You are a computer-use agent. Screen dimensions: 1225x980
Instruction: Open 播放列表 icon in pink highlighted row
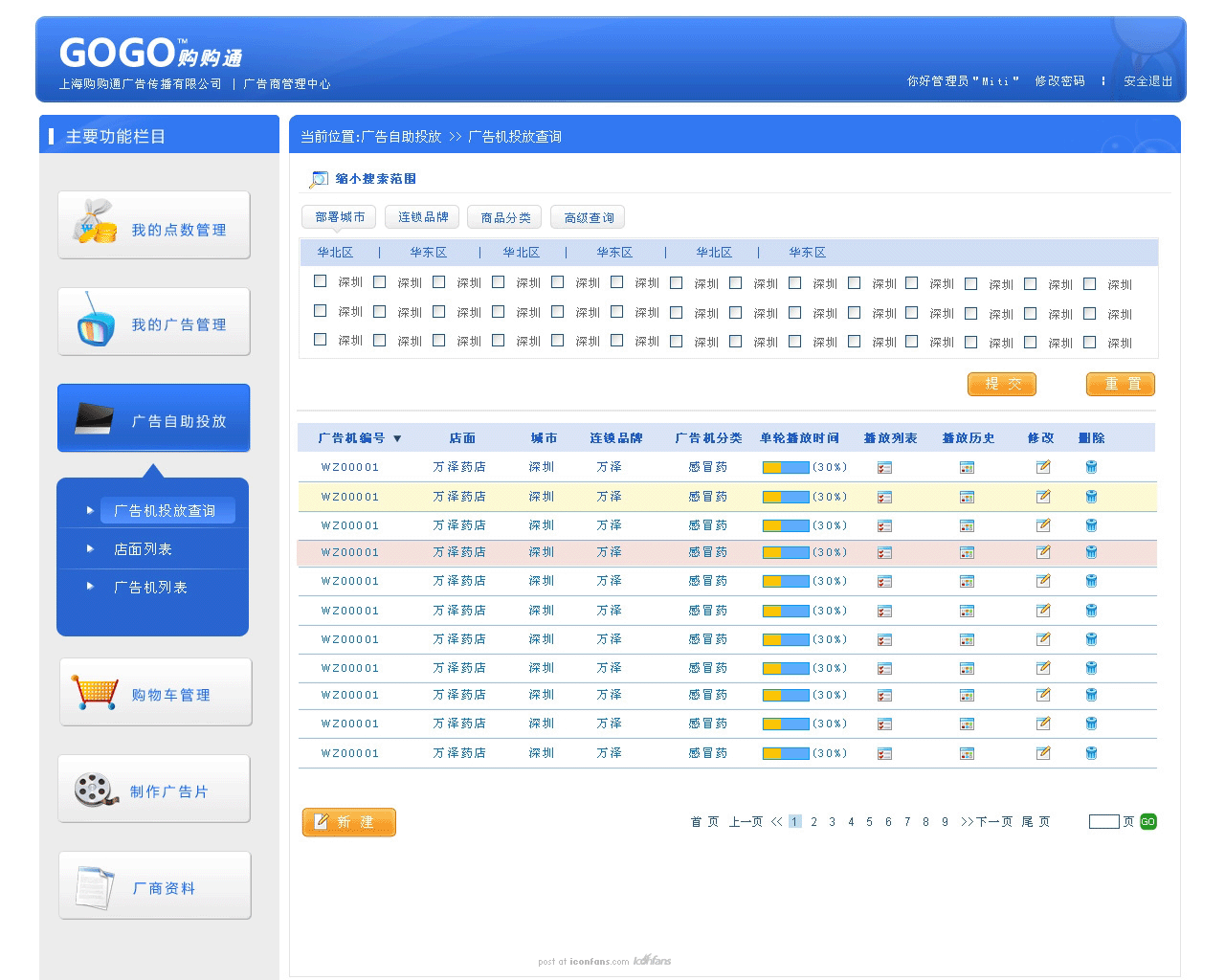point(884,552)
